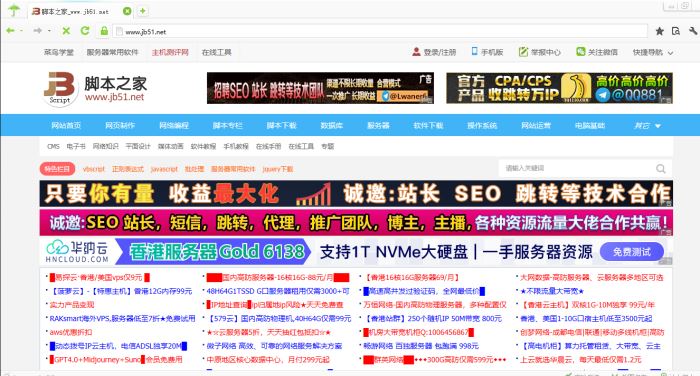The height and width of the screenshot is (376, 700).
Task: Click the browser back arrow
Action: coord(10,31)
